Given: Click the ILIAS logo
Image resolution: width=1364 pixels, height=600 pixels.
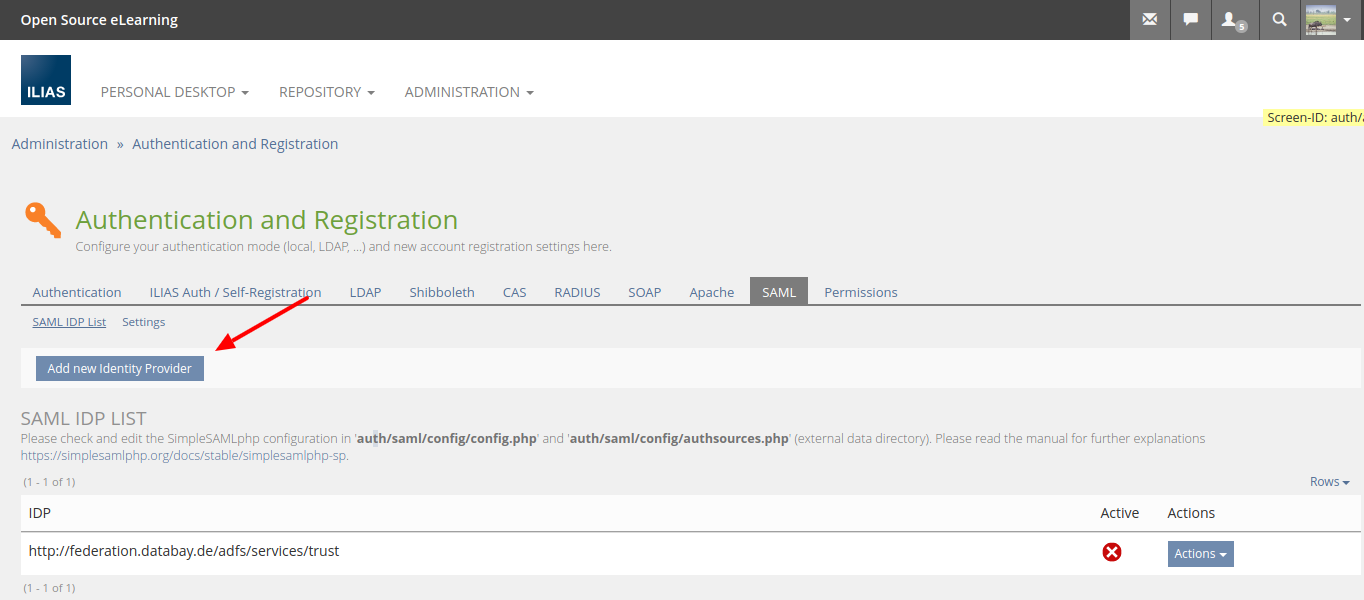Looking at the screenshot, I should 46,80.
